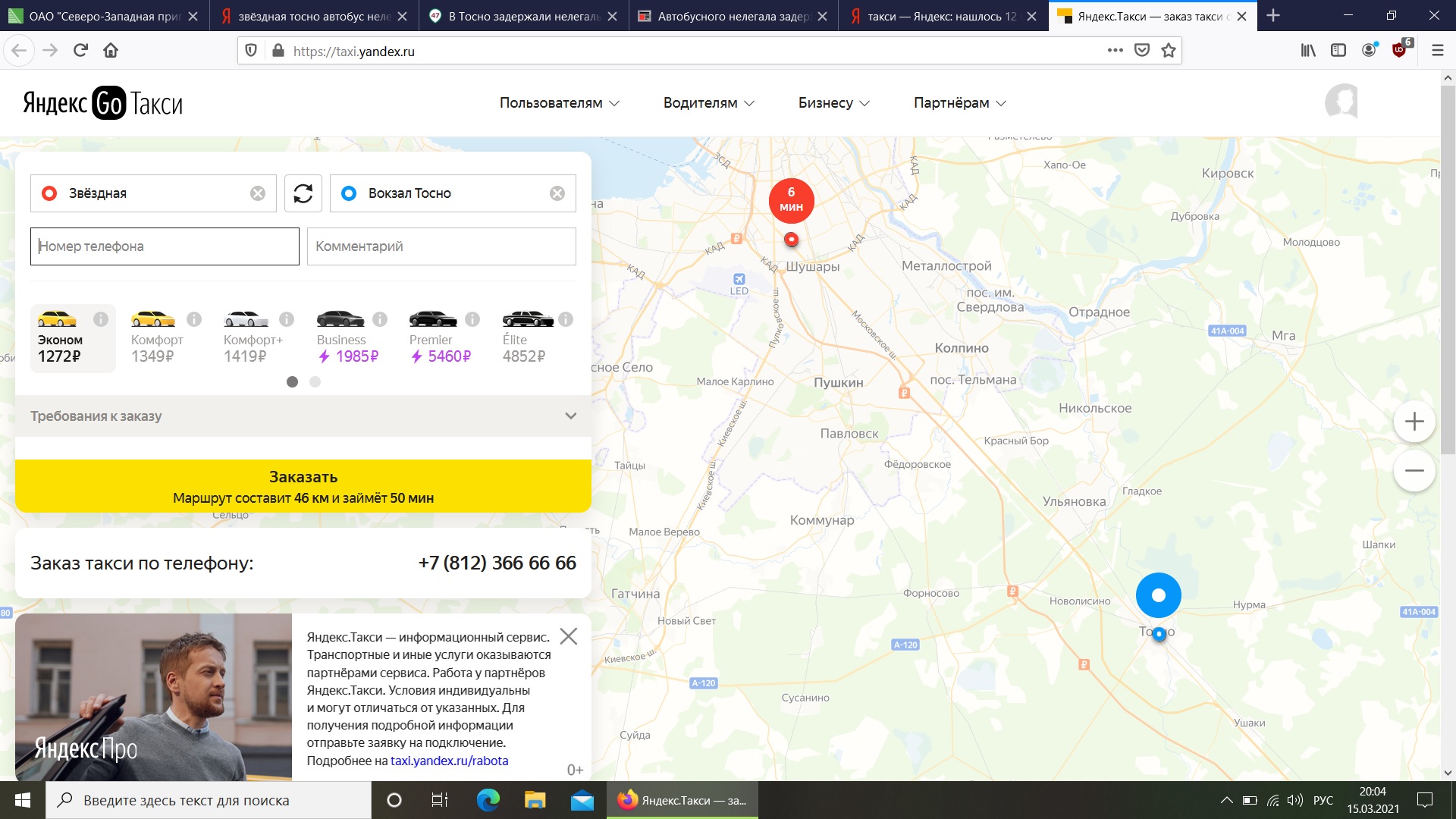This screenshot has width=1456, height=819.
Task: Click the Номер телефона input field
Action: 165,246
